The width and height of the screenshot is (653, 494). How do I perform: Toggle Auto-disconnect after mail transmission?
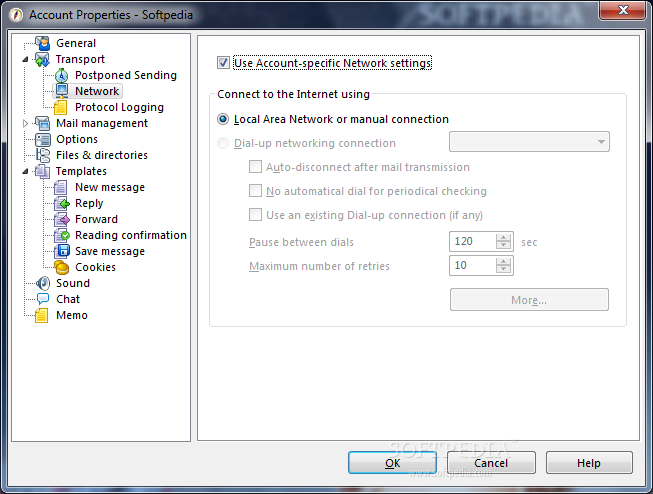pos(255,167)
